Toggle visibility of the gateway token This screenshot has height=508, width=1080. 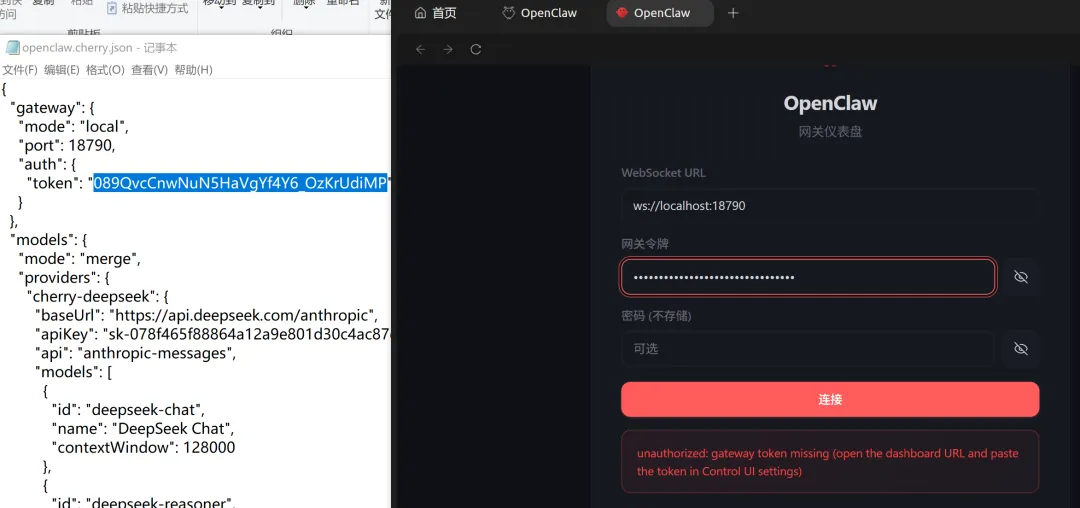pos(1021,277)
